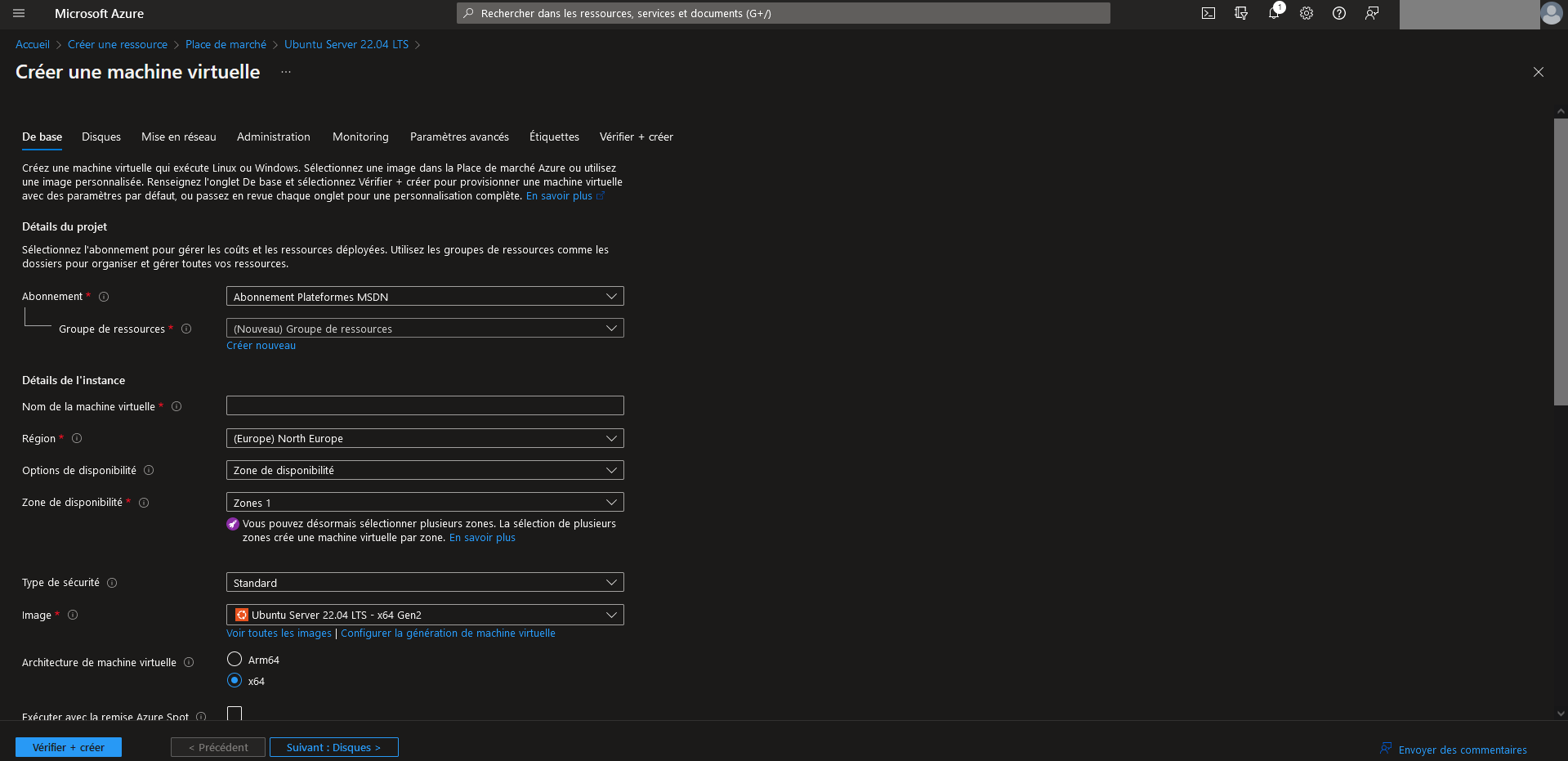Click the Créer nouveau resource group link
The height and width of the screenshot is (761, 1568).
click(261, 346)
